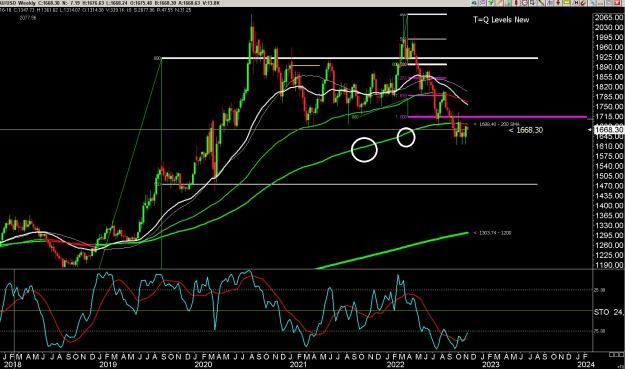
Task: Click the 1400.00 price axis label
Action: click(609, 206)
